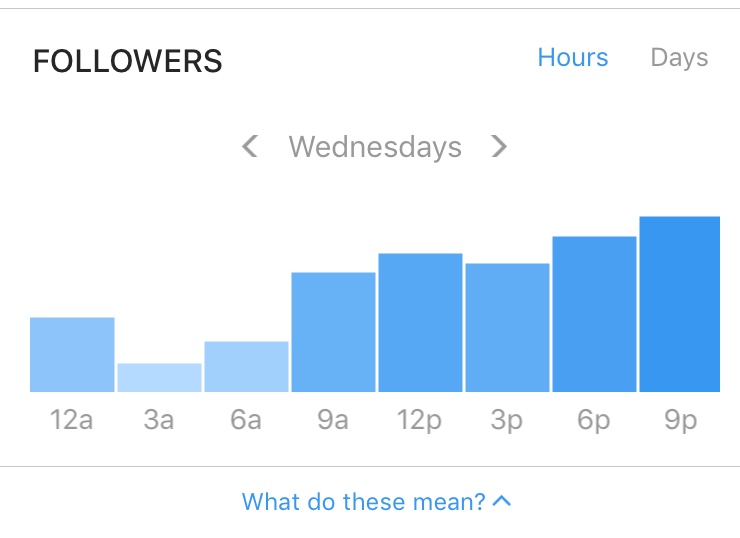Click the FOLLOWERS section heading
This screenshot has height=538, width=740.
(x=127, y=61)
